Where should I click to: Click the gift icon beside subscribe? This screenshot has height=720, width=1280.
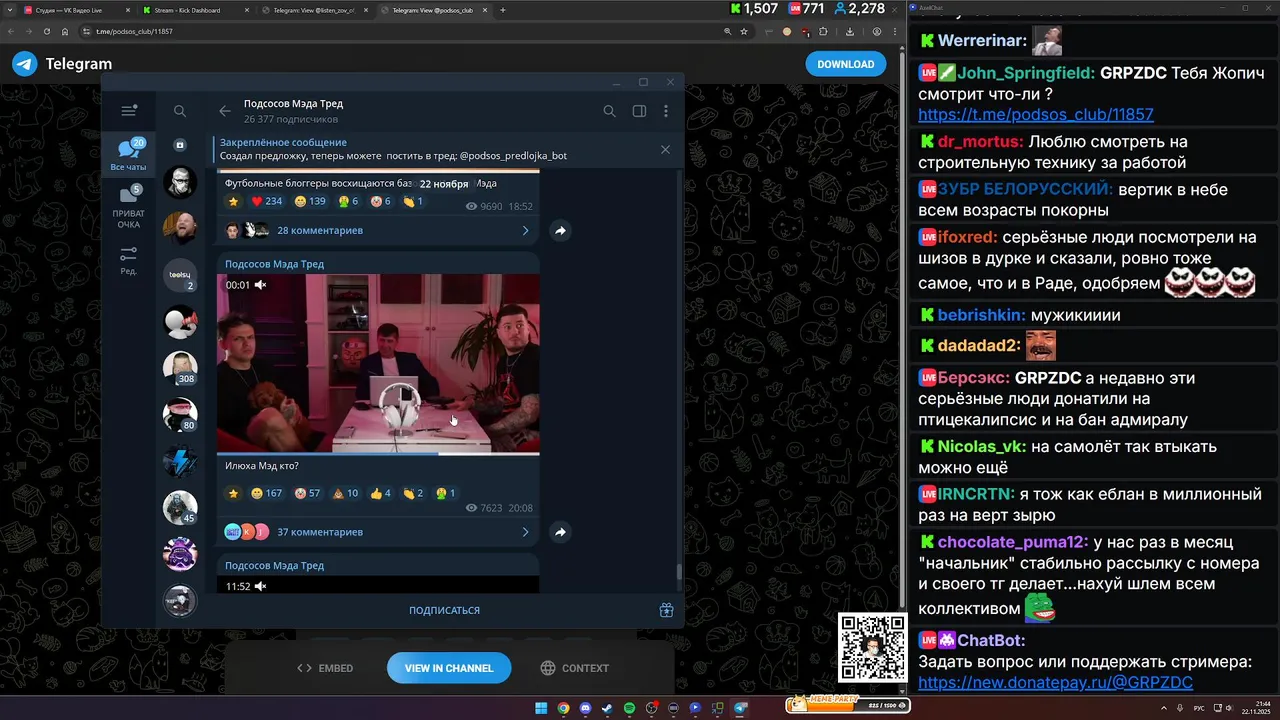pos(666,610)
